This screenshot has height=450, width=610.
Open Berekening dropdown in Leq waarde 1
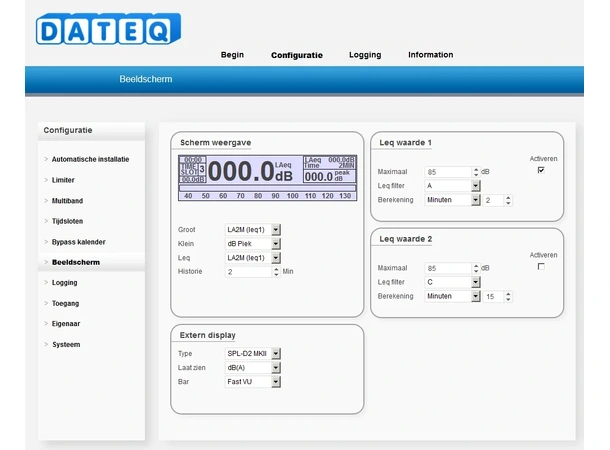pos(452,200)
